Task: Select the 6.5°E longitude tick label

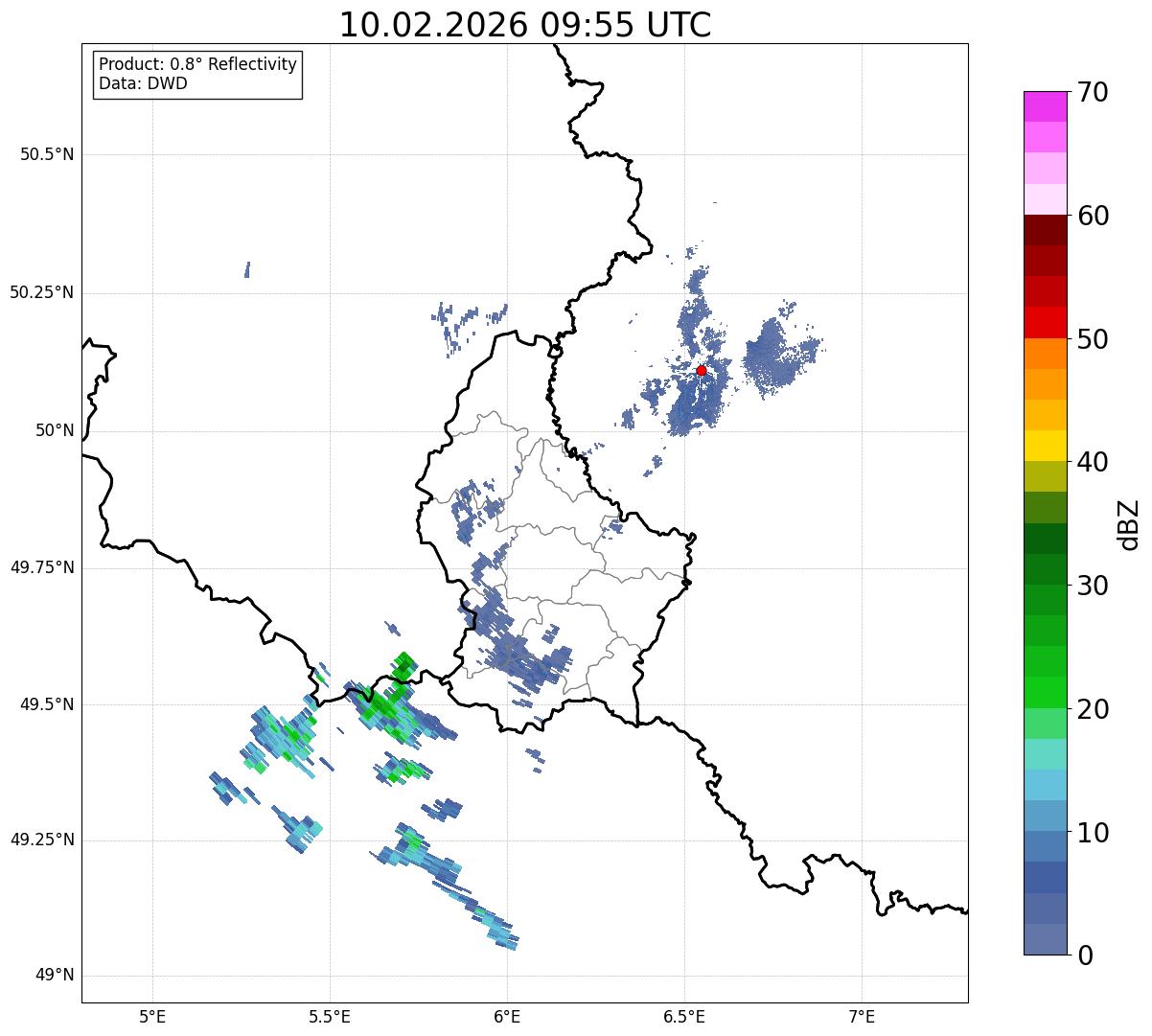Action: click(684, 1016)
